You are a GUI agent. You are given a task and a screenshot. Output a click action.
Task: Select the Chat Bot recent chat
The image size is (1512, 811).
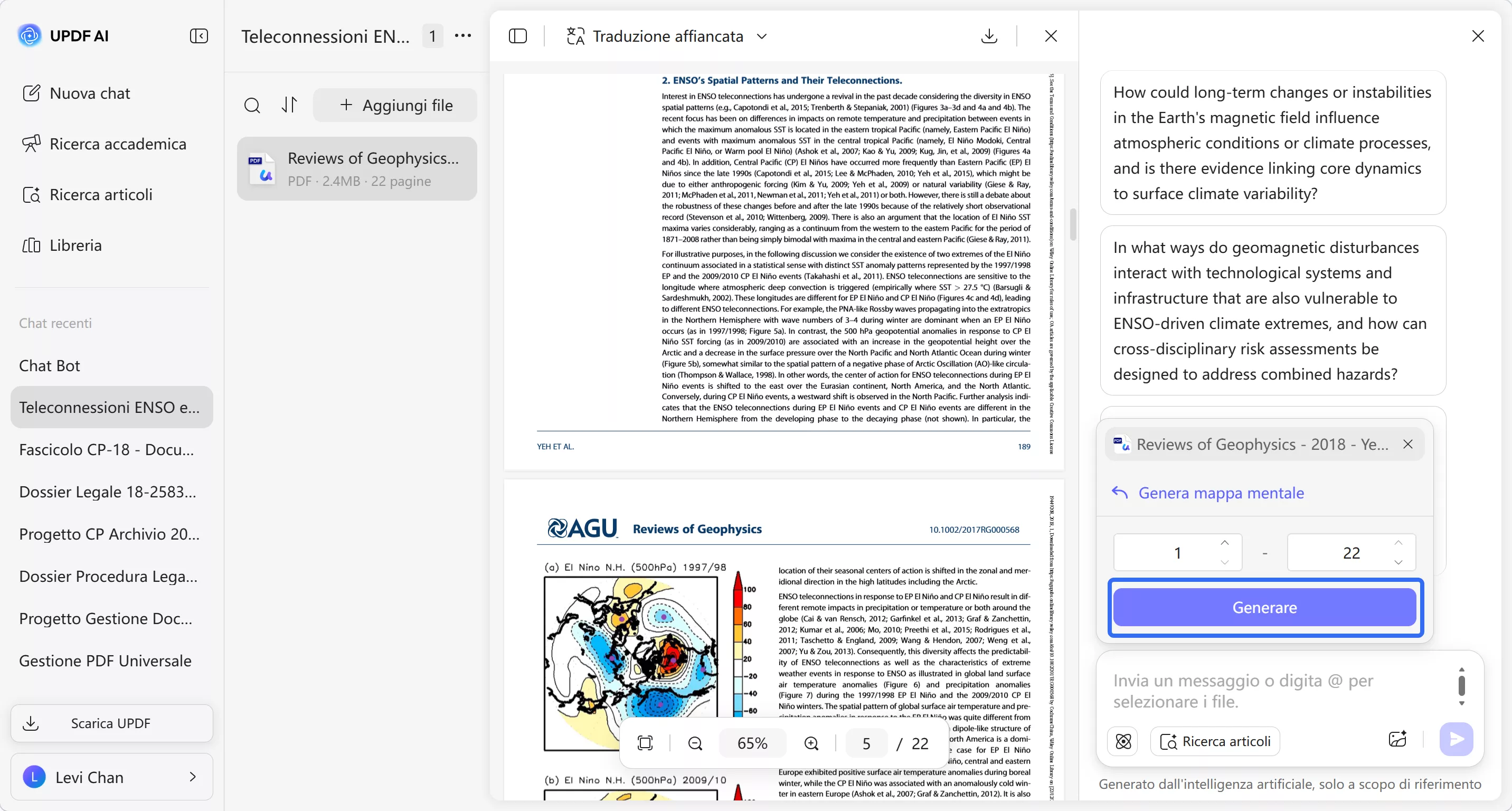coord(49,365)
